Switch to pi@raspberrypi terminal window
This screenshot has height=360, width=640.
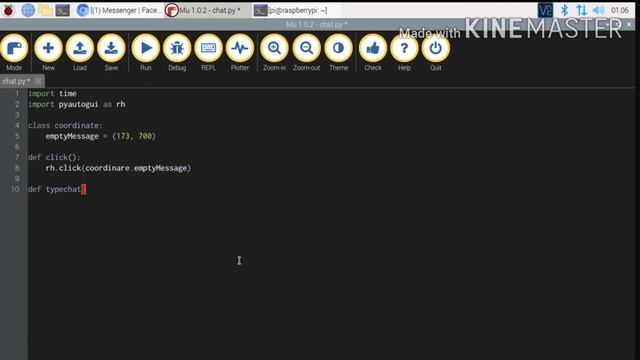pyautogui.click(x=296, y=10)
